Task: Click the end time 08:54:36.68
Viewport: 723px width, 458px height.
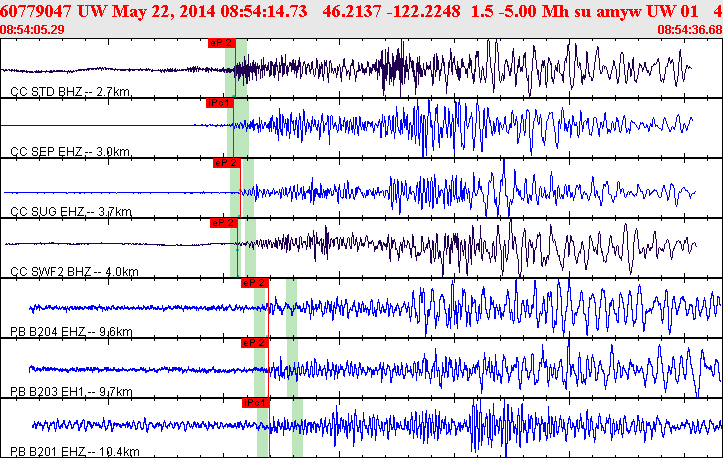Action: point(690,30)
